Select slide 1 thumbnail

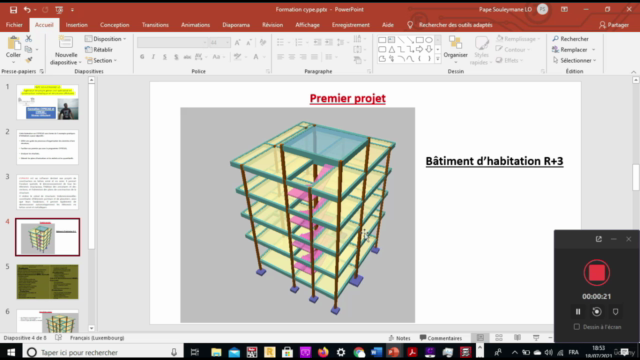tap(47, 102)
